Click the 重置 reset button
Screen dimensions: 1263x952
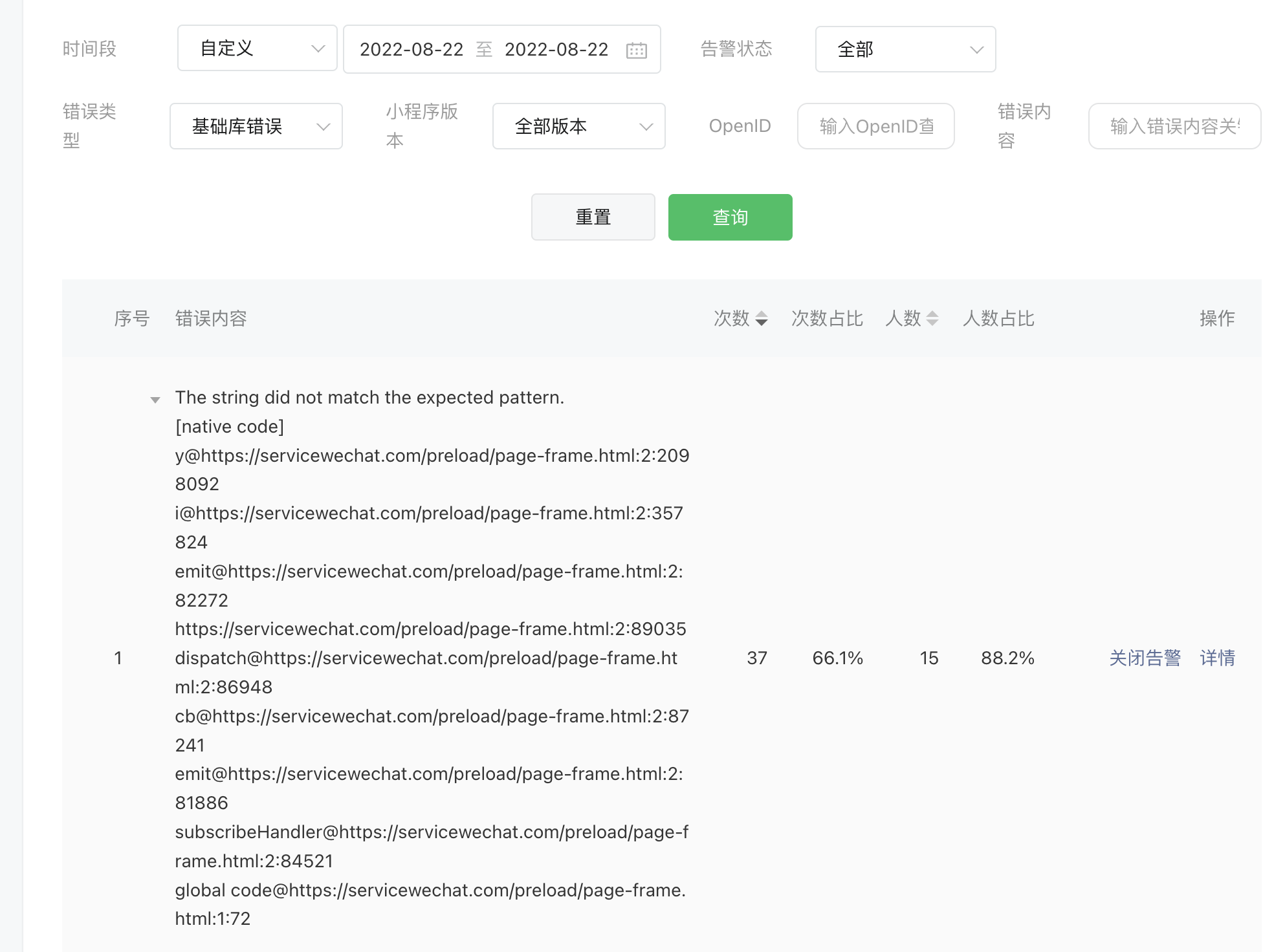593,217
